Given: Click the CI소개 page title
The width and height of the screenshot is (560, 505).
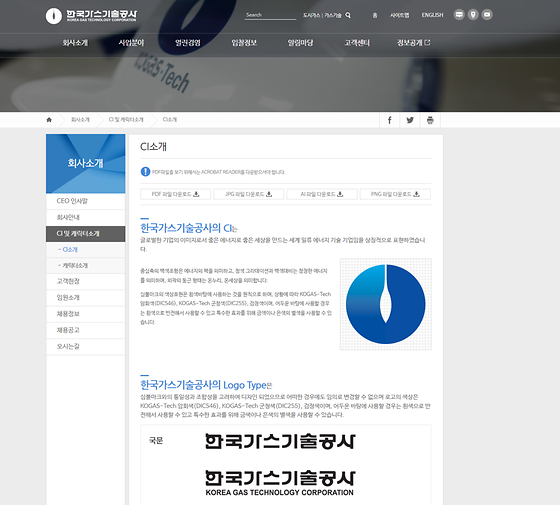Looking at the screenshot, I should click(154, 146).
